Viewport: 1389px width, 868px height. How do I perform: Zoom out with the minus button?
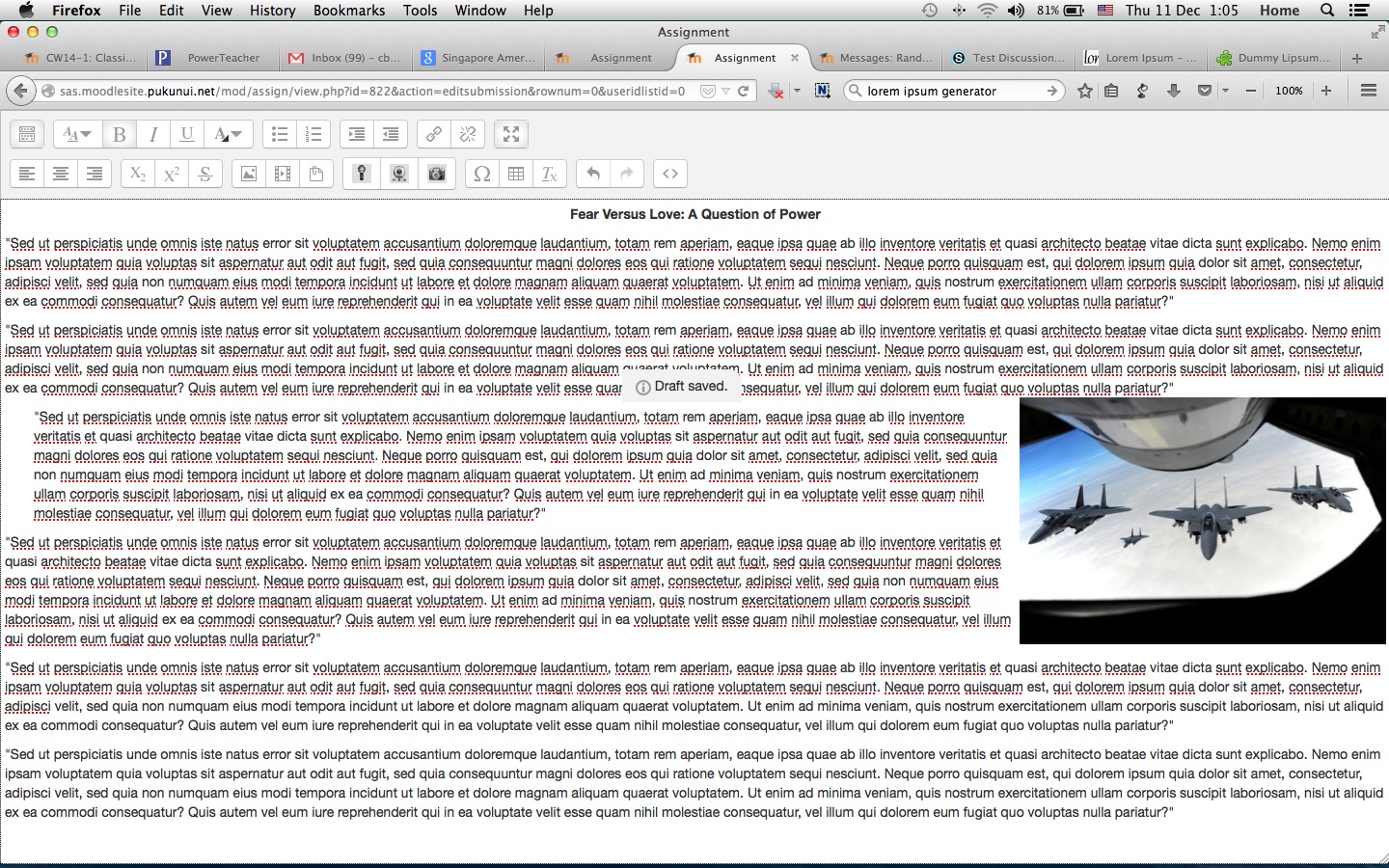[x=1251, y=91]
